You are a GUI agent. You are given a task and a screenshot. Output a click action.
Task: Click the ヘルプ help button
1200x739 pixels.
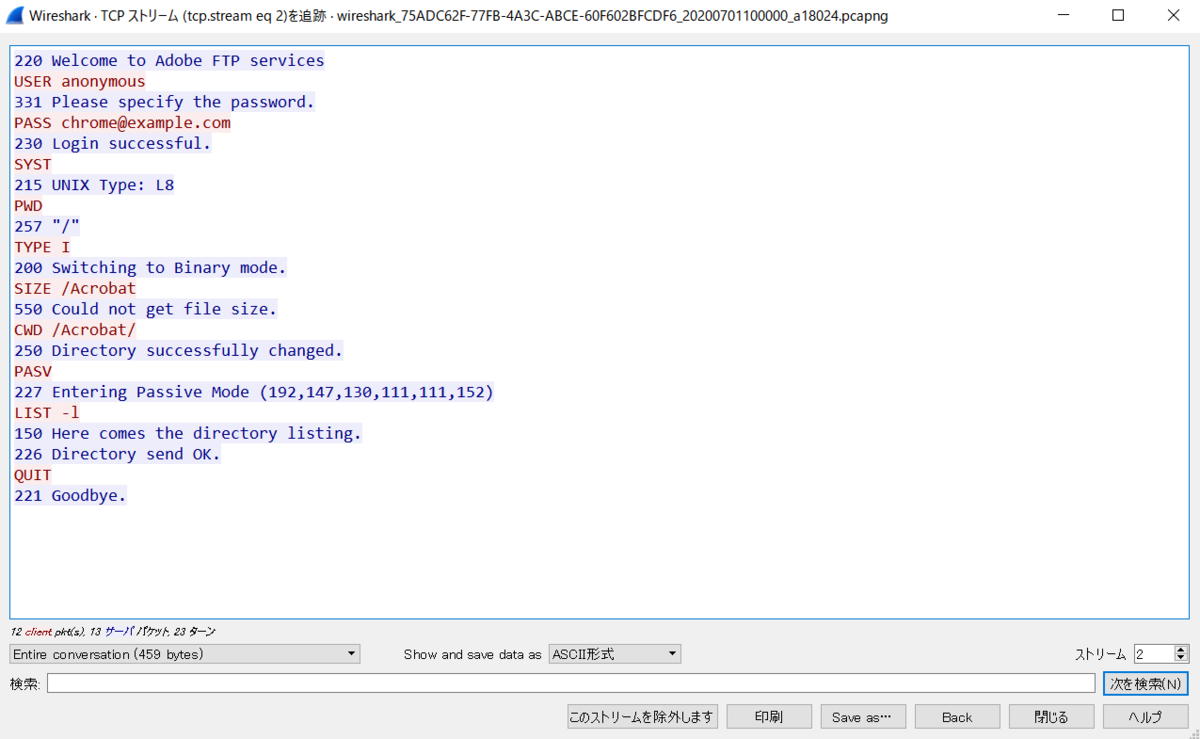[x=1145, y=717]
